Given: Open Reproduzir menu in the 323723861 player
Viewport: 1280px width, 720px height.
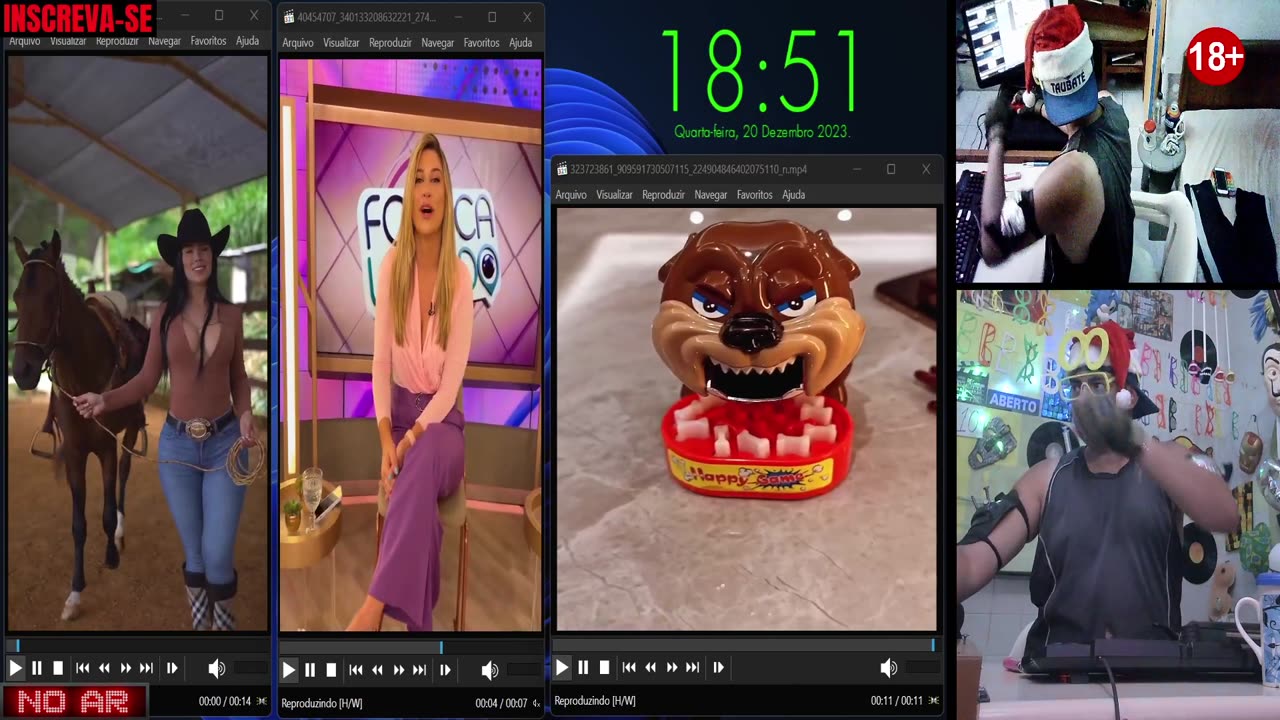Looking at the screenshot, I should pos(663,195).
